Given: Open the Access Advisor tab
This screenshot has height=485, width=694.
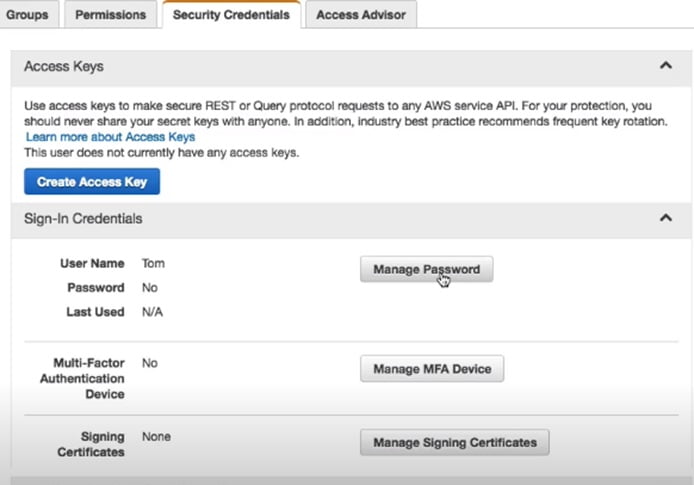Looking at the screenshot, I should (361, 15).
